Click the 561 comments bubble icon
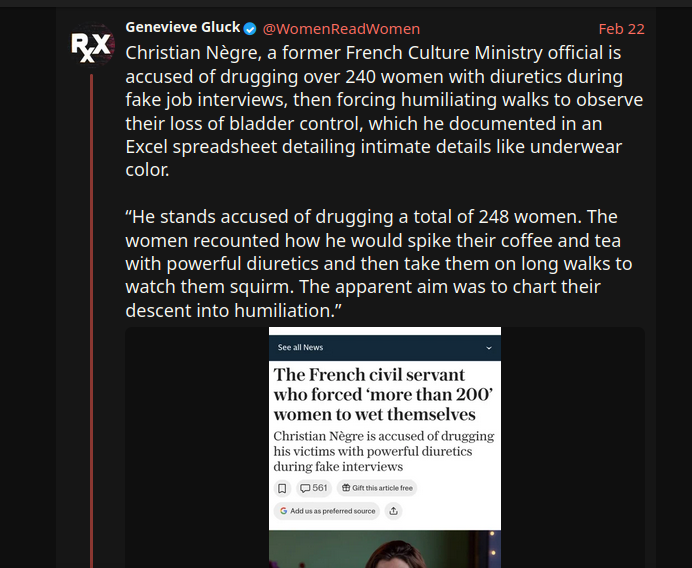 click(305, 488)
